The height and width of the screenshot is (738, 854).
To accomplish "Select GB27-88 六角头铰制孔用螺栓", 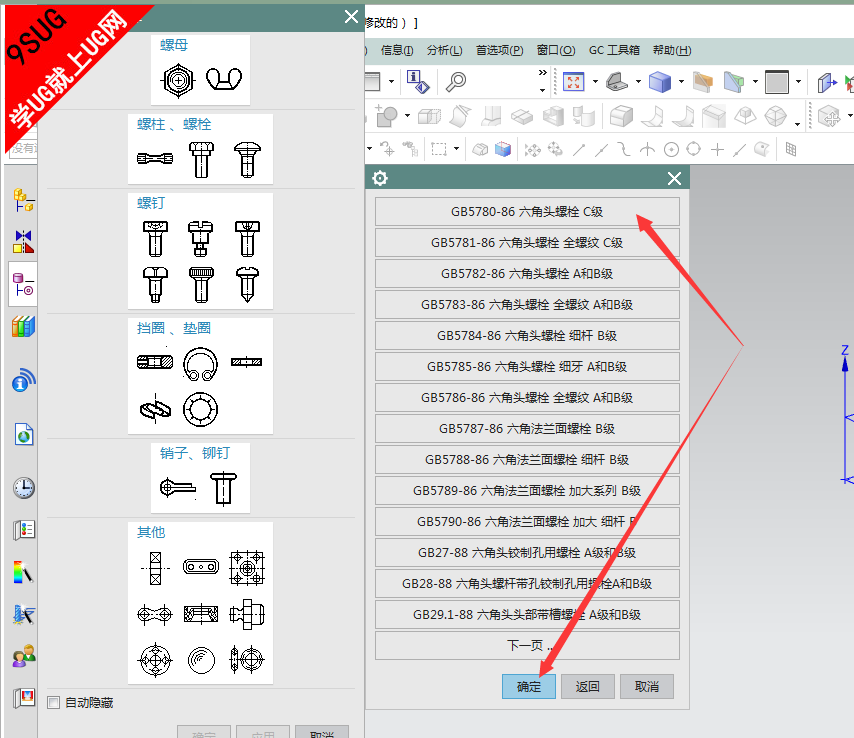I will 527,553.
